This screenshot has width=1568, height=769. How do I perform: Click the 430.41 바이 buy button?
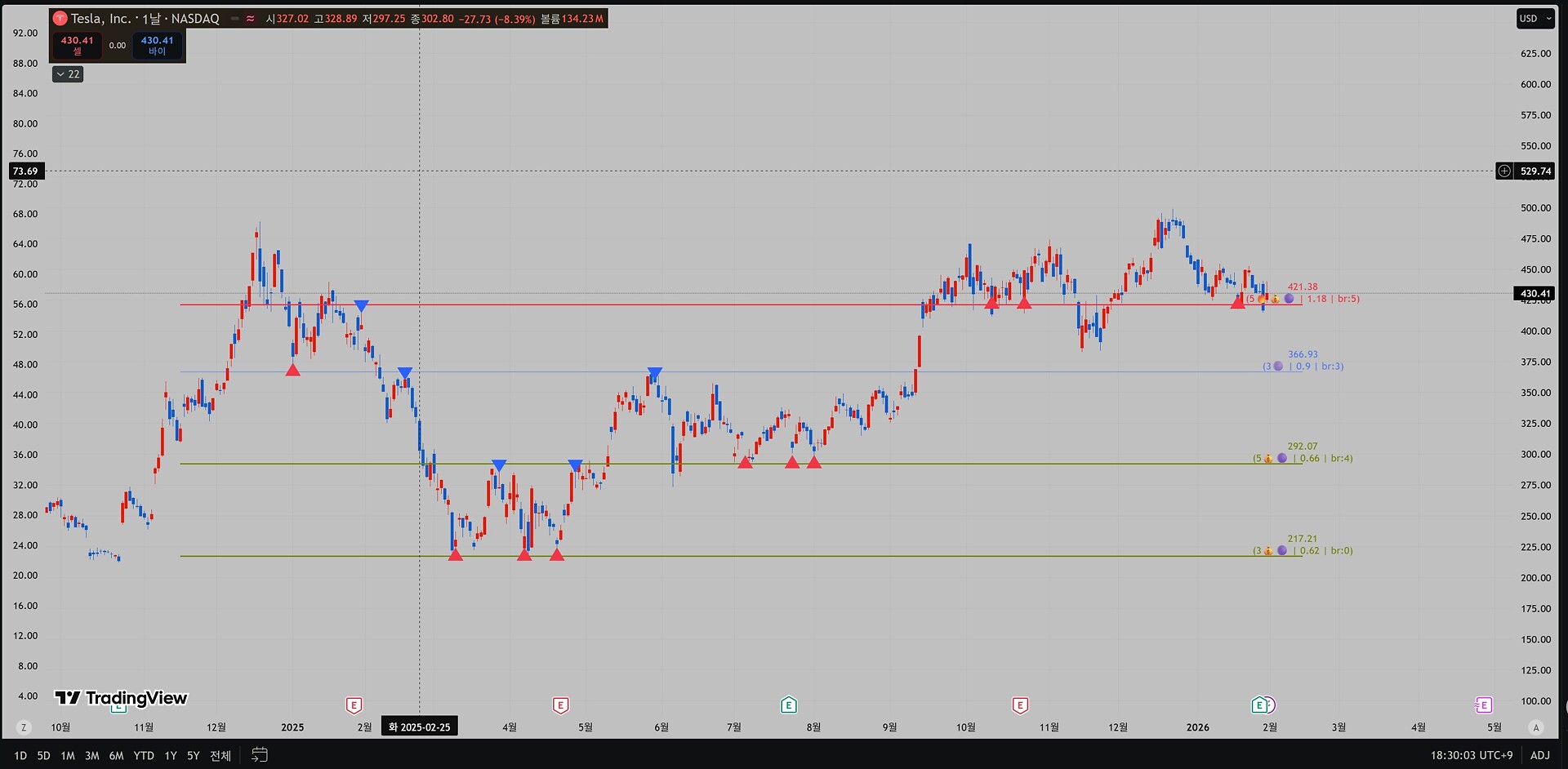point(158,46)
